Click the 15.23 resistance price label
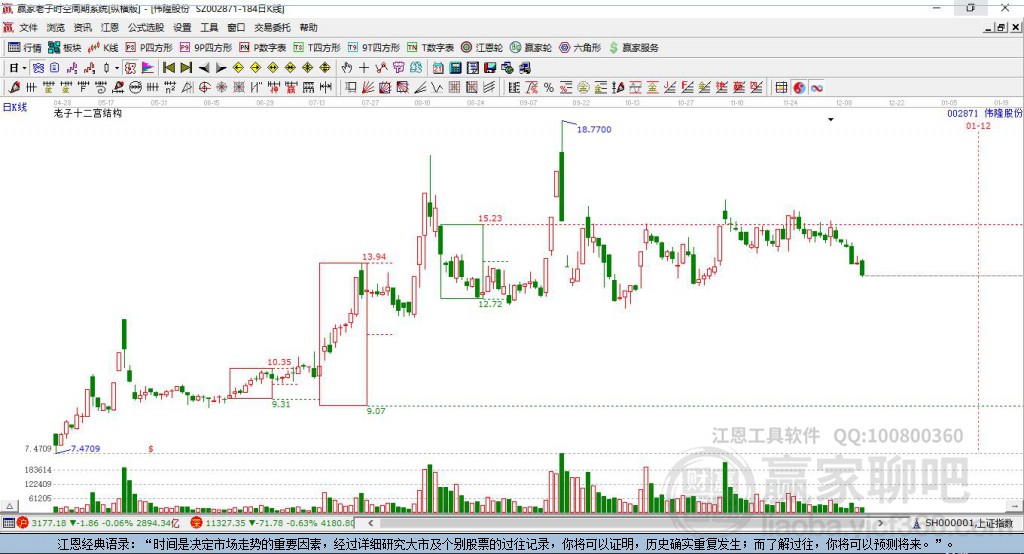The image size is (1024, 554). click(x=490, y=218)
